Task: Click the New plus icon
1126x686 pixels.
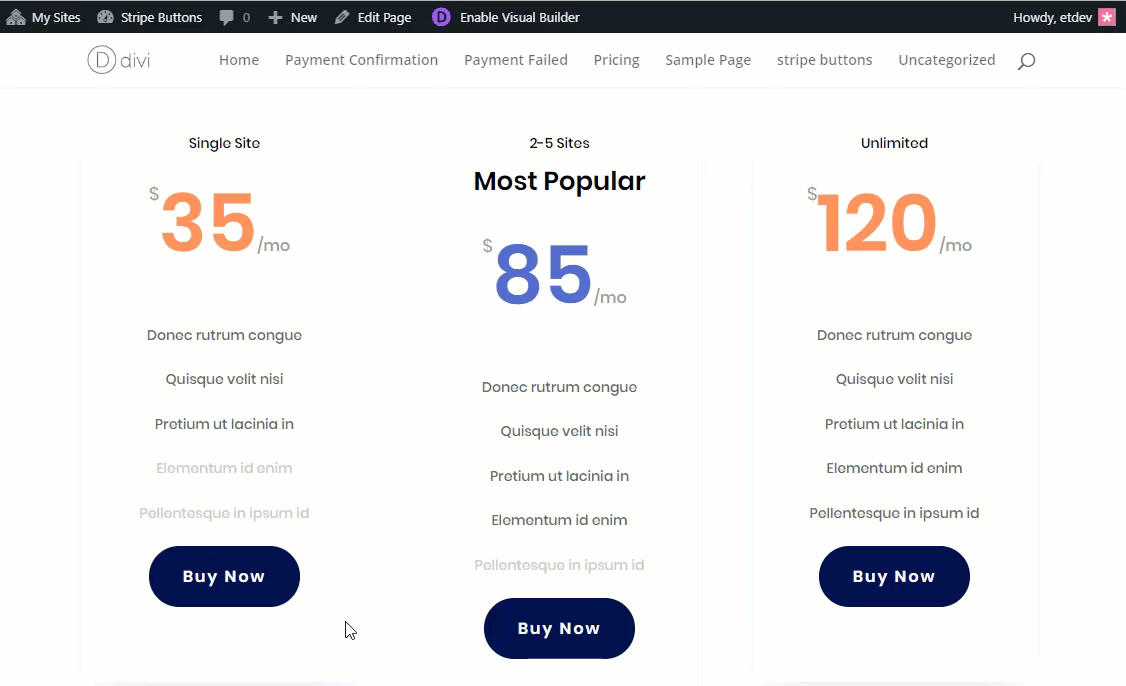Action: coord(276,17)
